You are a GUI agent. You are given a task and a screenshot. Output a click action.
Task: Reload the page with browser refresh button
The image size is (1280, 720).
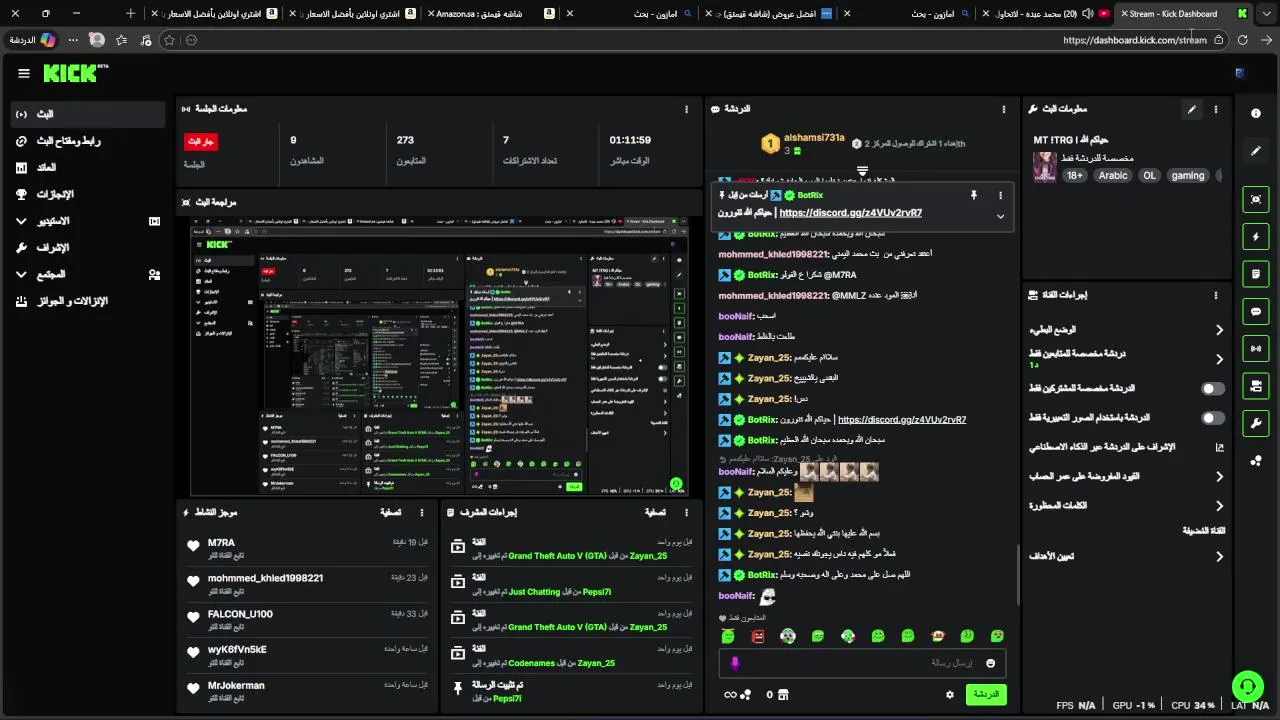coord(1243,40)
